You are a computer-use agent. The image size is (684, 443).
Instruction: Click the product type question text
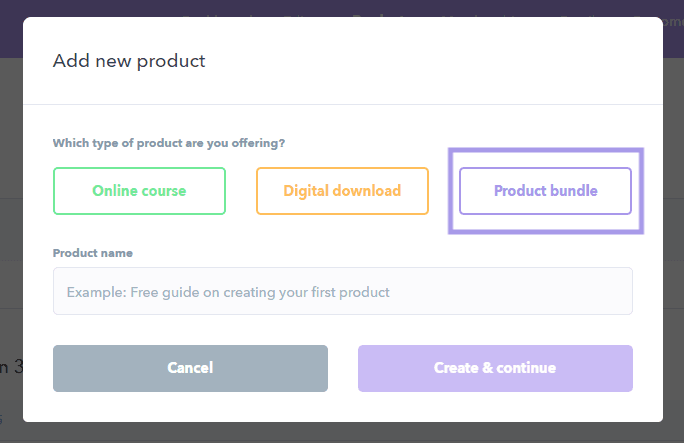[x=169, y=143]
